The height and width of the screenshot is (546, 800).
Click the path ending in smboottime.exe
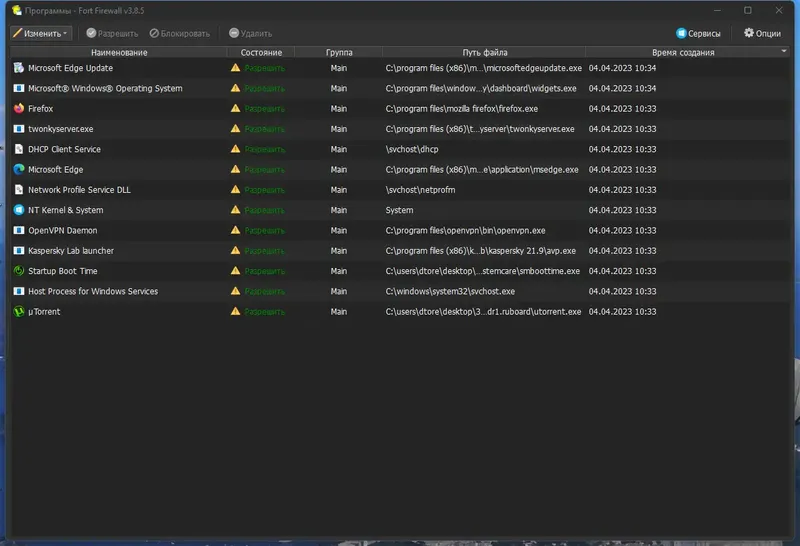tap(482, 271)
